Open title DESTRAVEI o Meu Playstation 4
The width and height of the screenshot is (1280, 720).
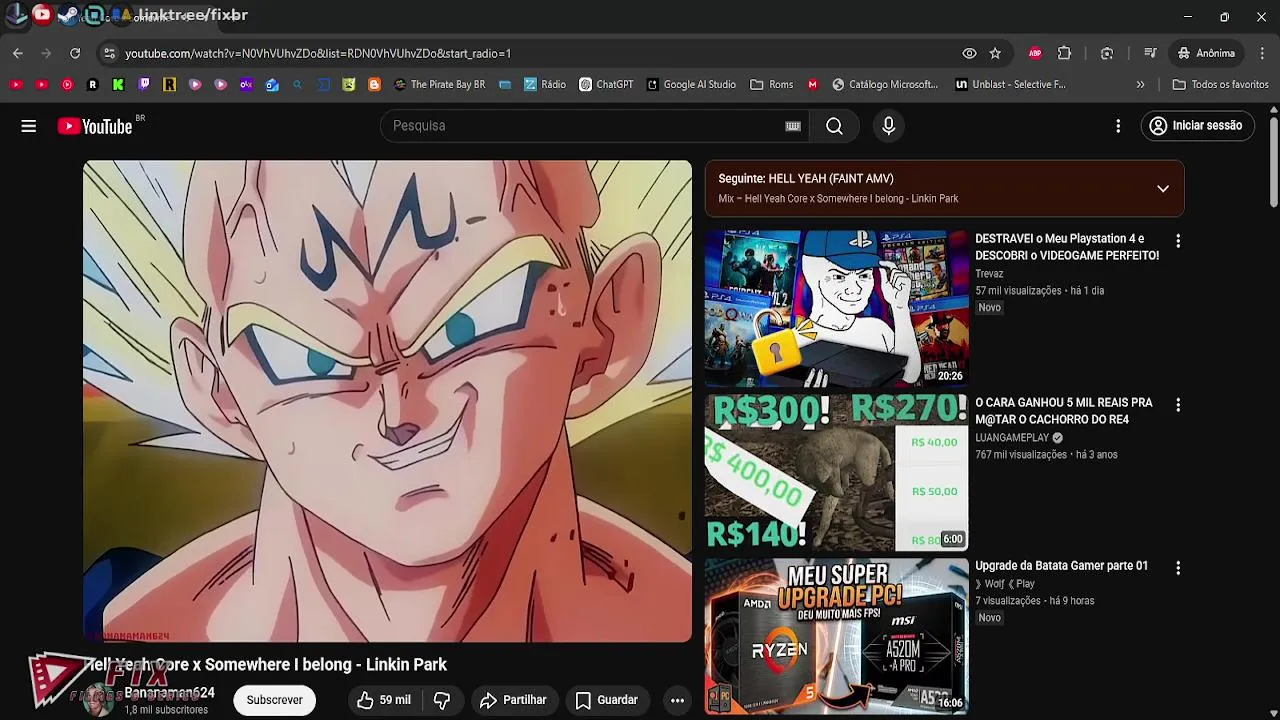(1067, 247)
